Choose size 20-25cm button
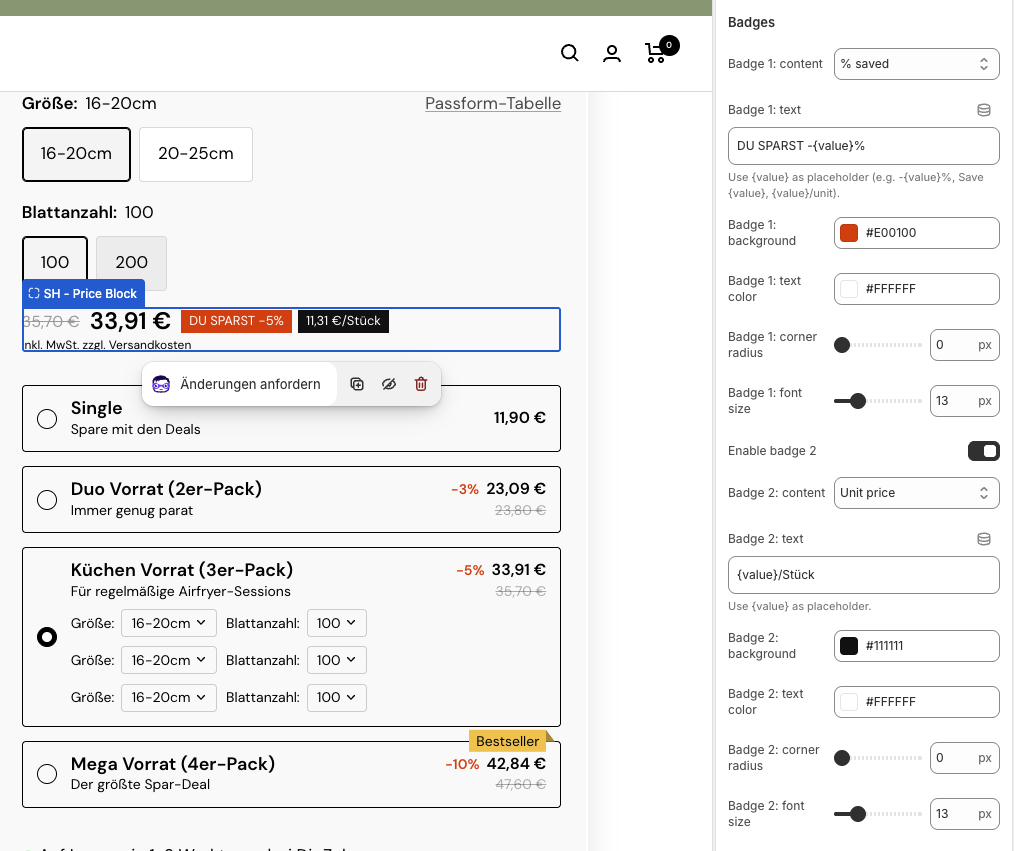Screen dimensions: 1014x851 pyautogui.click(x=196, y=154)
